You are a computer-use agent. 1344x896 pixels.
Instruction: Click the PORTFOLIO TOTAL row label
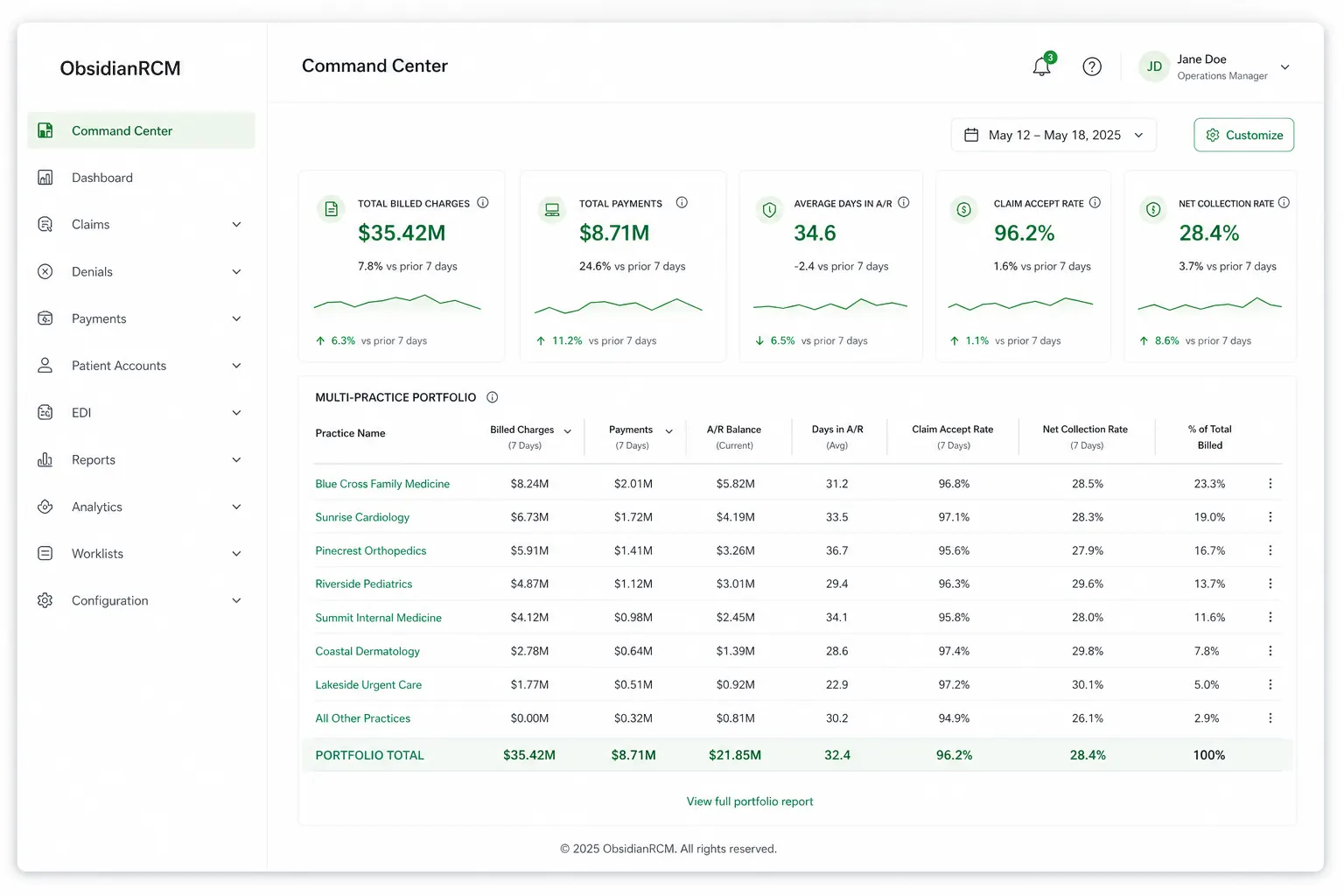coord(369,755)
